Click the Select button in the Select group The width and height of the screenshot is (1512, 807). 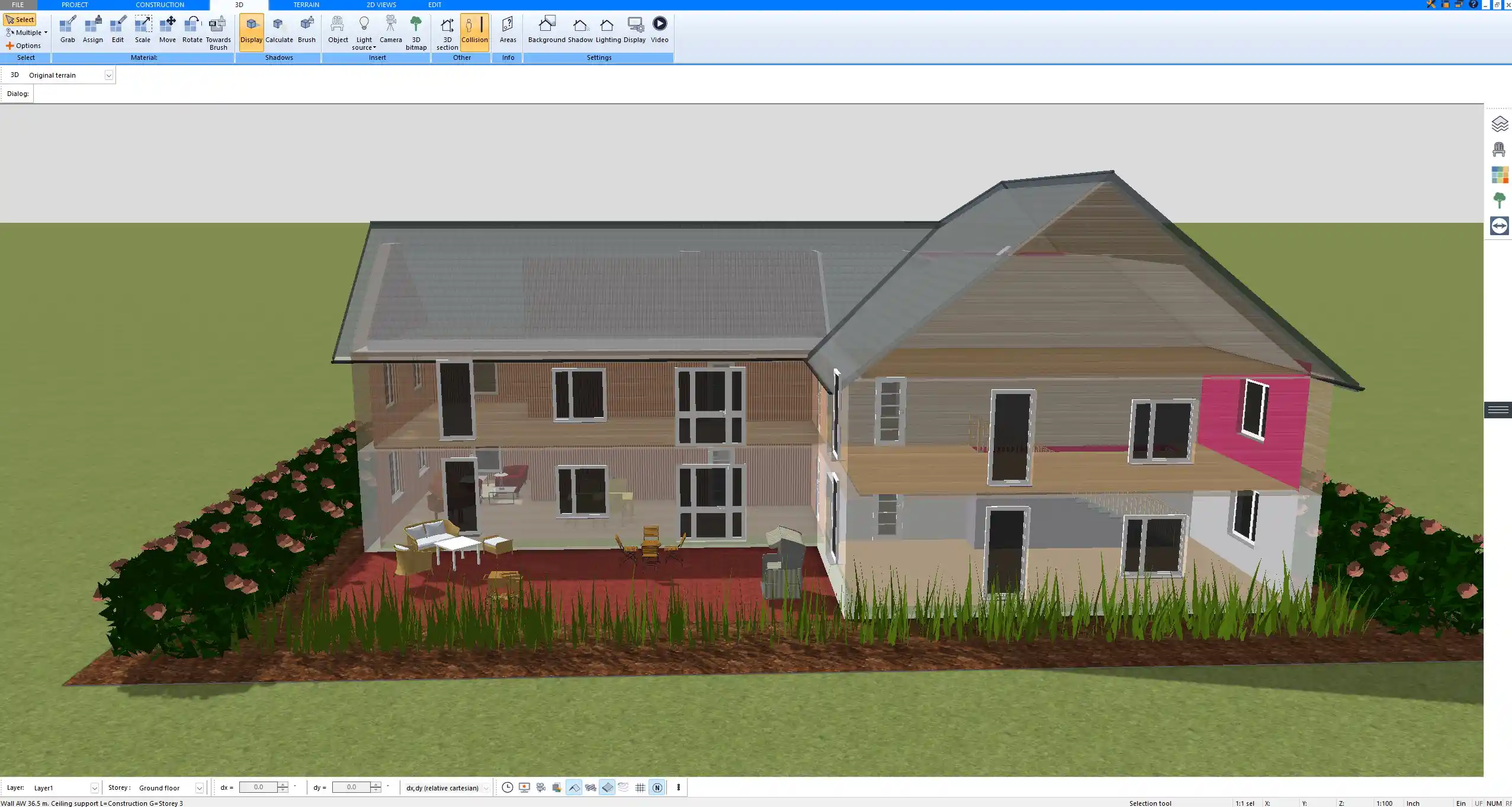tap(20, 19)
